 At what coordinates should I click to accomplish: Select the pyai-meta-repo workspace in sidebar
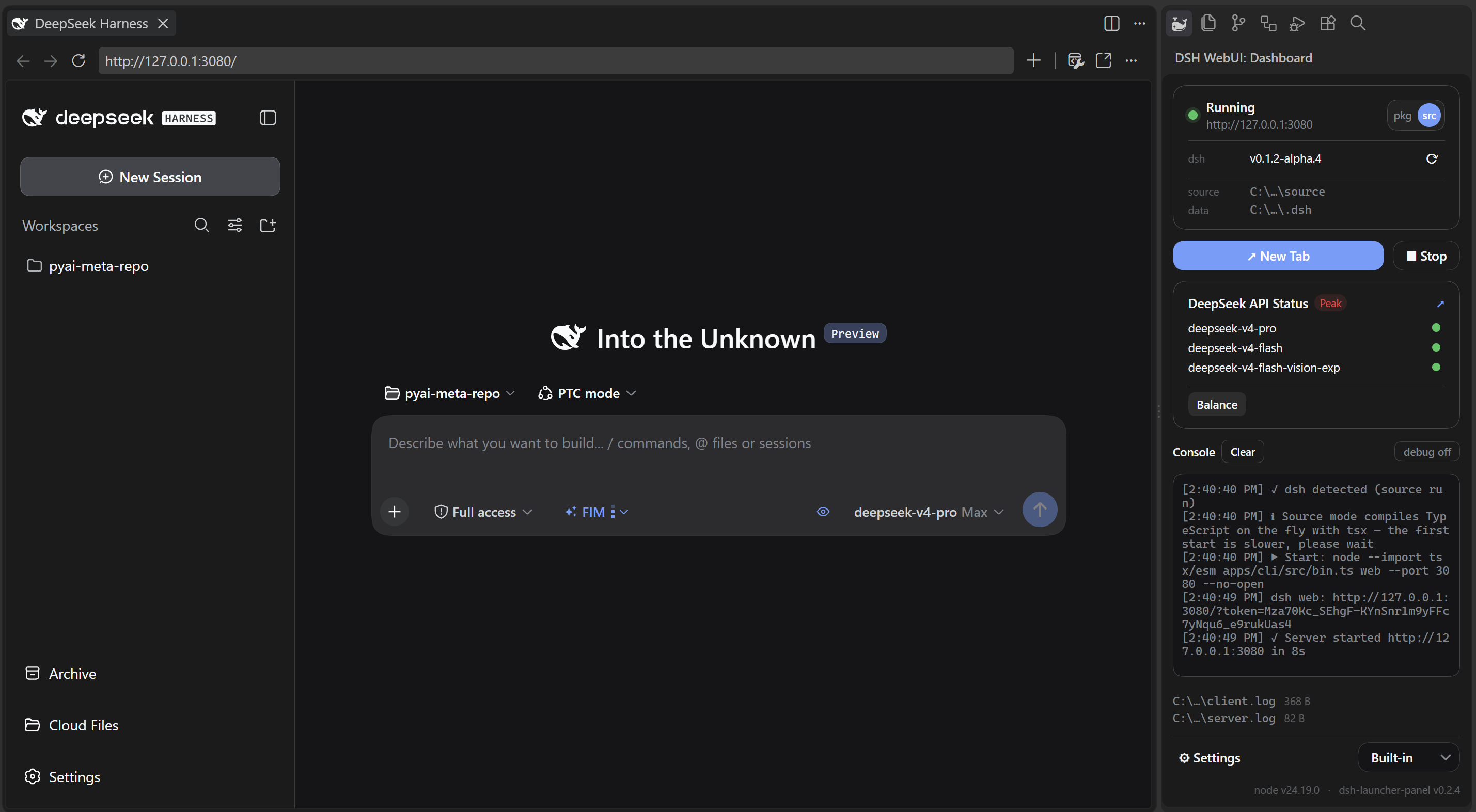150,266
